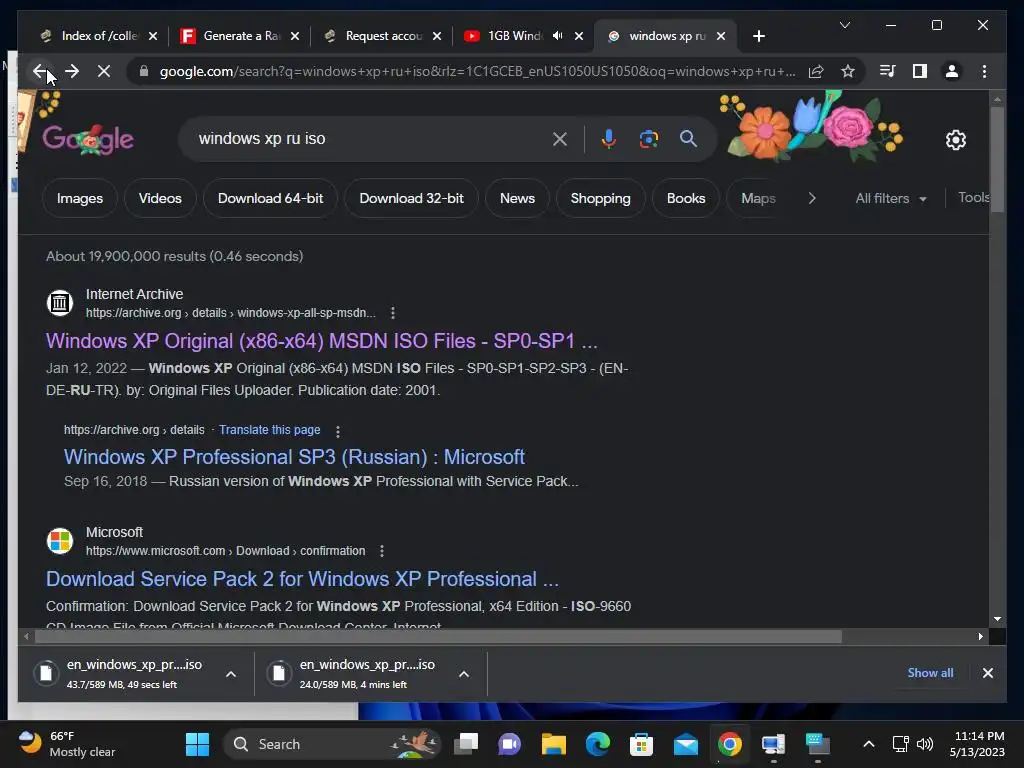Bookmark this page with the star icon
1024x768 pixels.
point(848,71)
